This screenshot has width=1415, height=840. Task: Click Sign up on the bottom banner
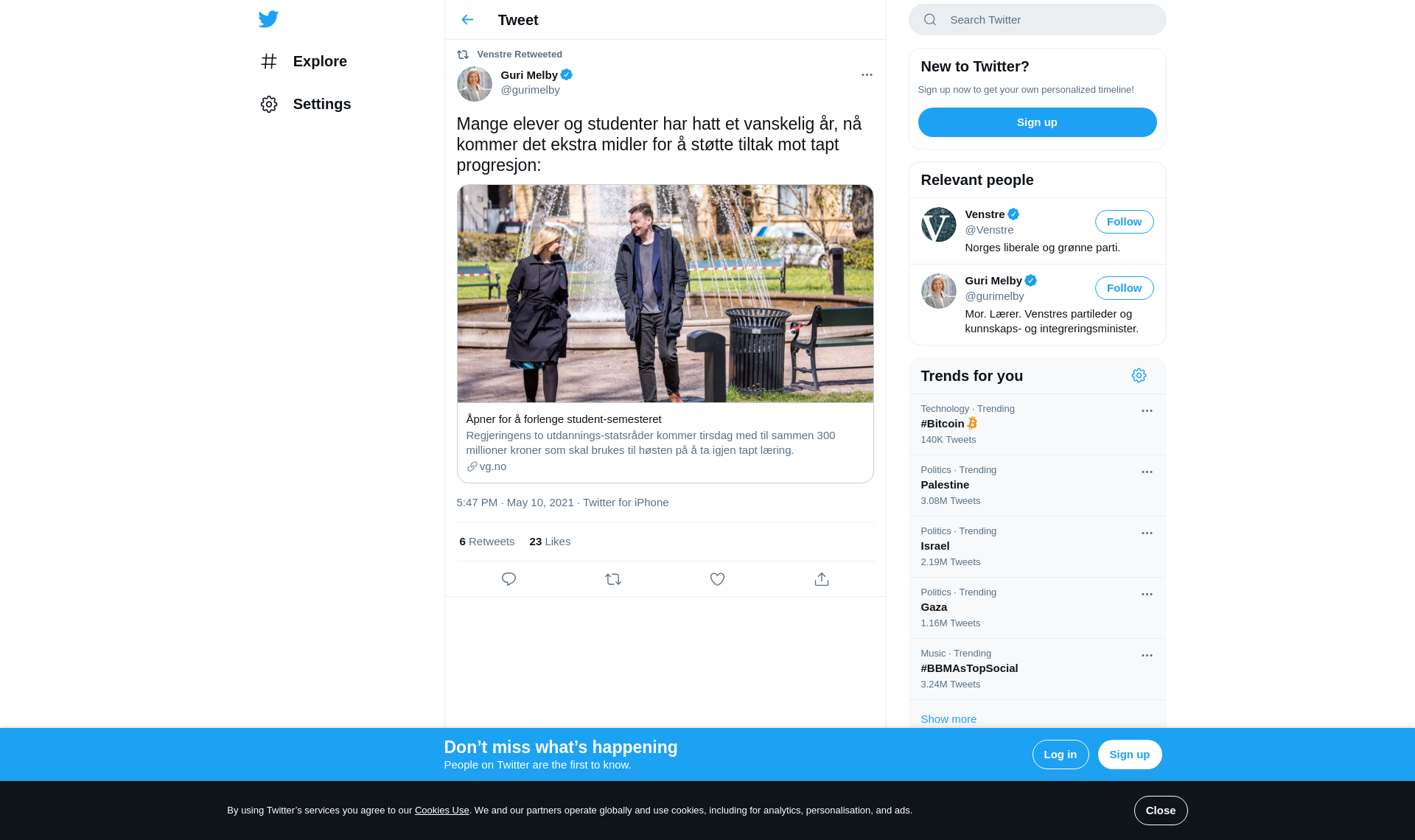[1129, 755]
